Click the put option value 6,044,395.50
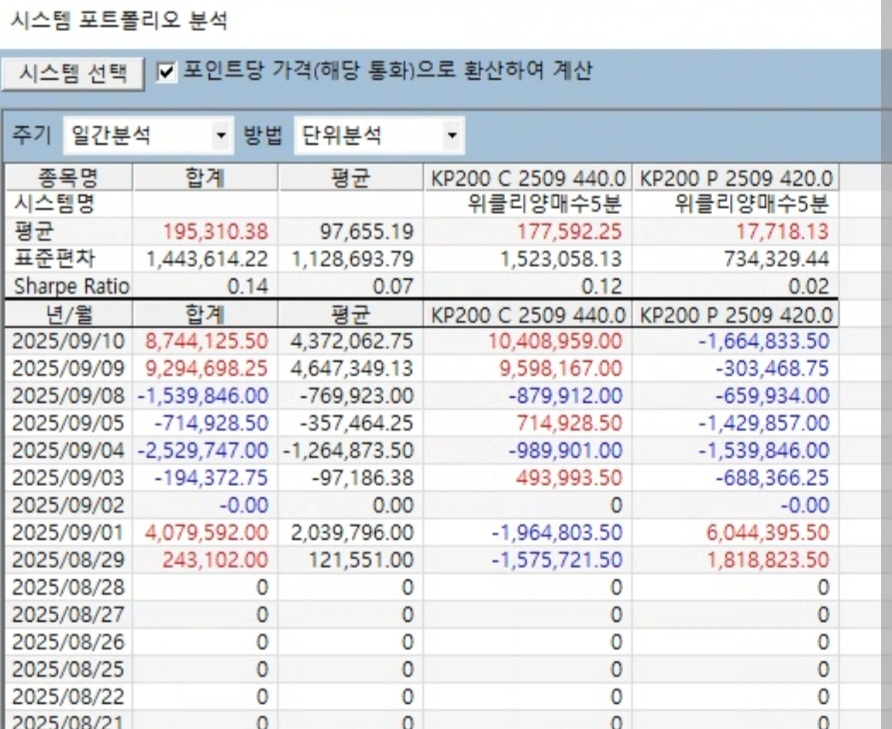Viewport: 892px width, 729px height. coord(767,533)
